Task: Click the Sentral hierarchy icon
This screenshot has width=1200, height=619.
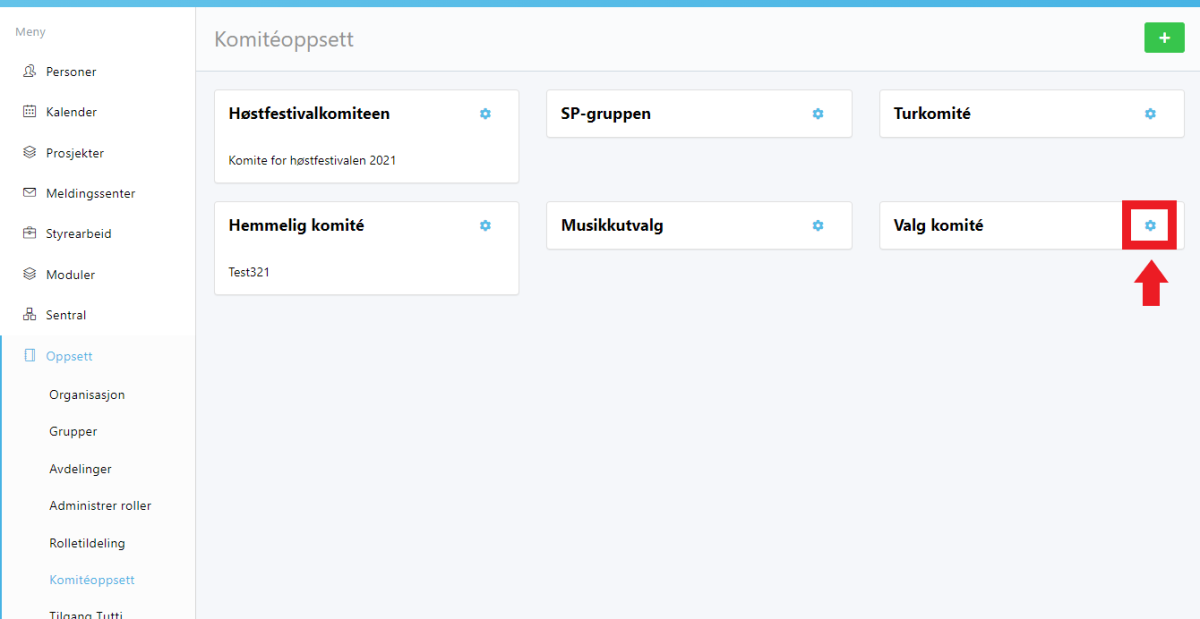Action: (29, 315)
